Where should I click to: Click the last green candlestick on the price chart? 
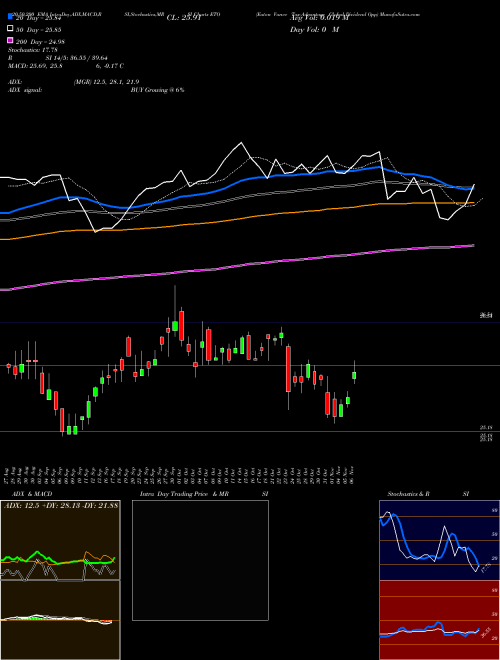coord(354,374)
